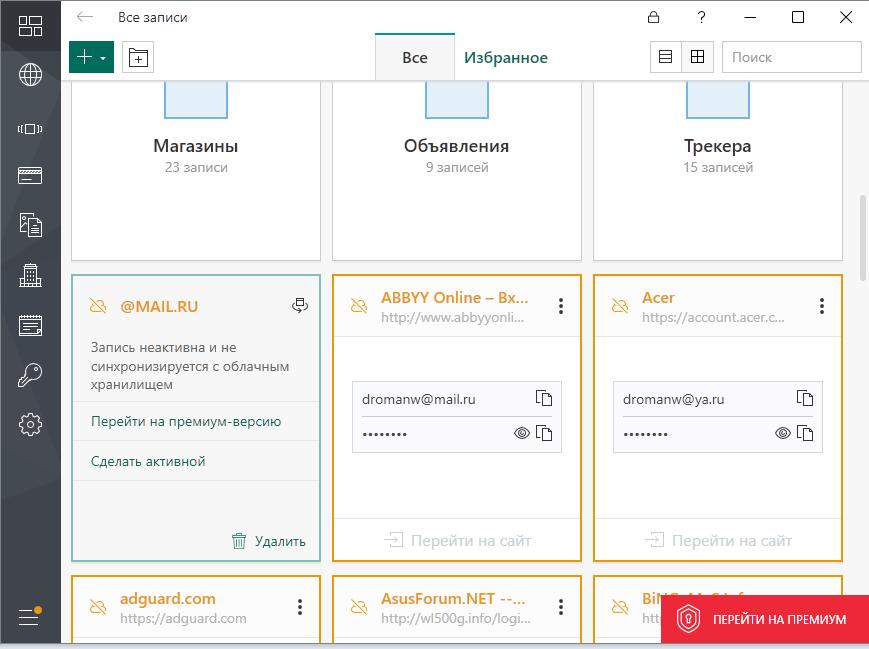Image resolution: width=869 pixels, height=649 pixels.
Task: Open the Объявления folder
Action: click(457, 170)
